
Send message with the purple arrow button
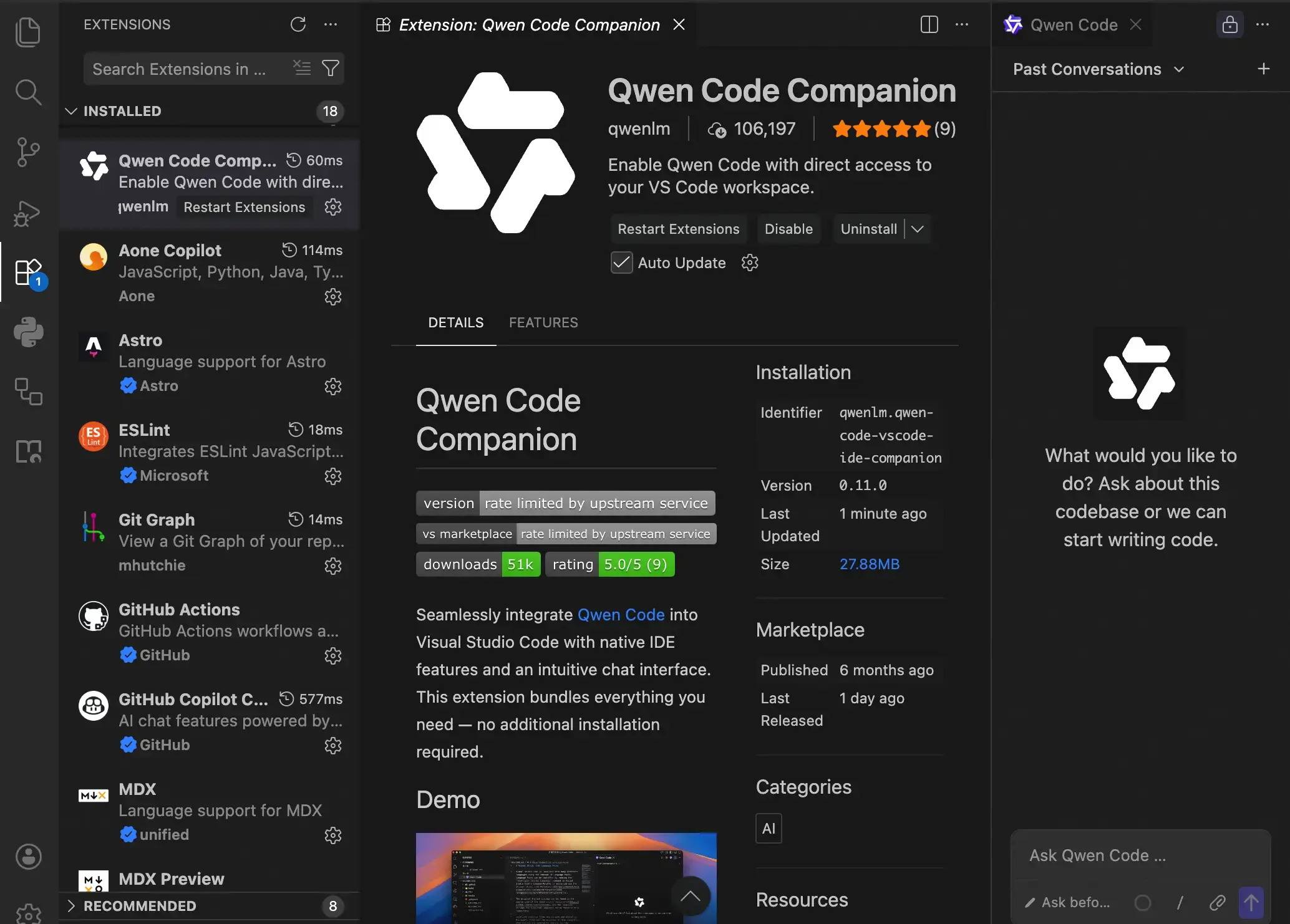(x=1251, y=902)
